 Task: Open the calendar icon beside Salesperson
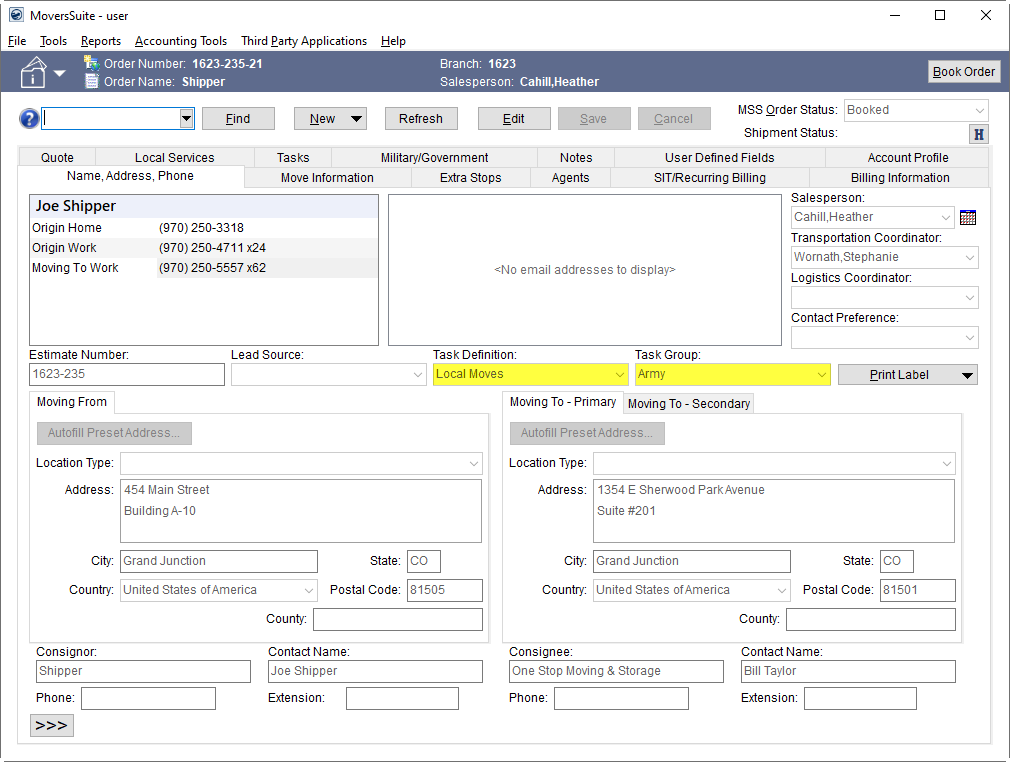click(967, 217)
